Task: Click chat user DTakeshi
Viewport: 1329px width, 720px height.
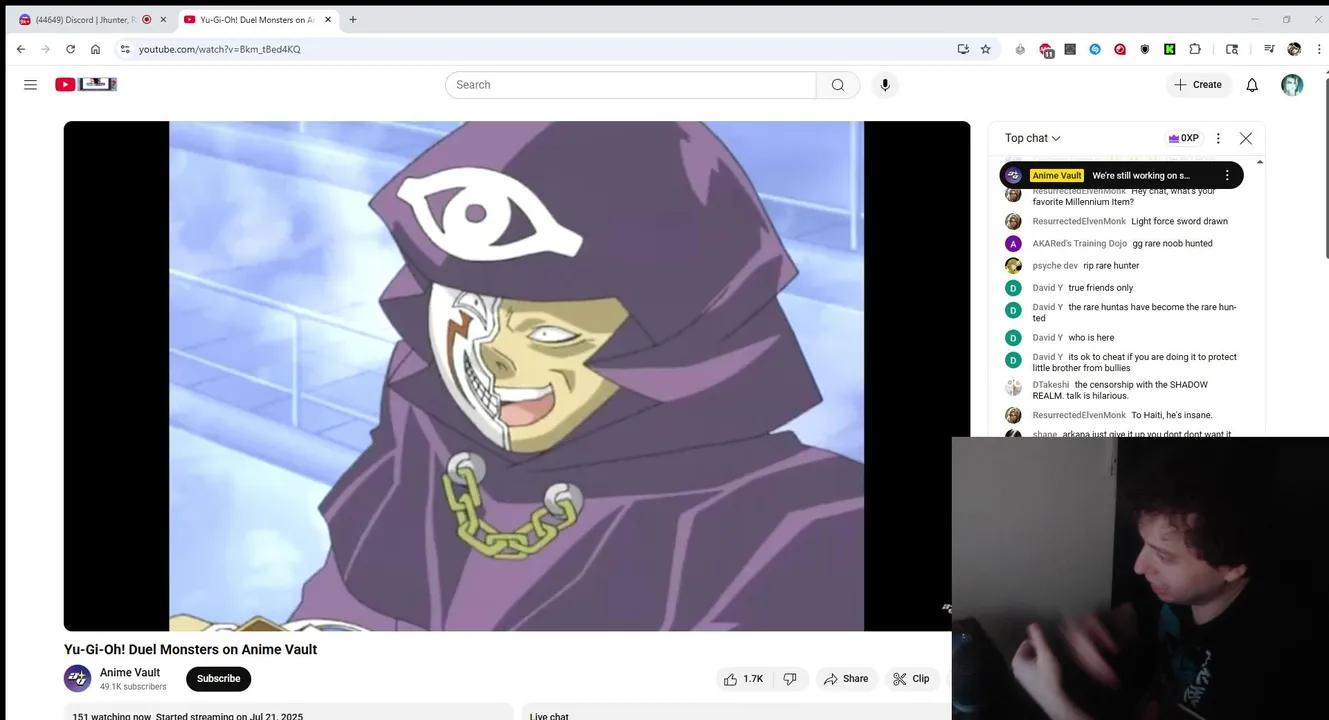Action: point(1050,385)
